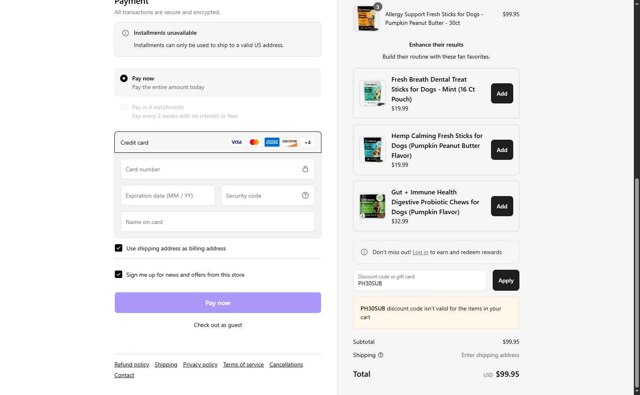640x395 pixels.
Task: Open the security code help icon
Action: tap(305, 195)
